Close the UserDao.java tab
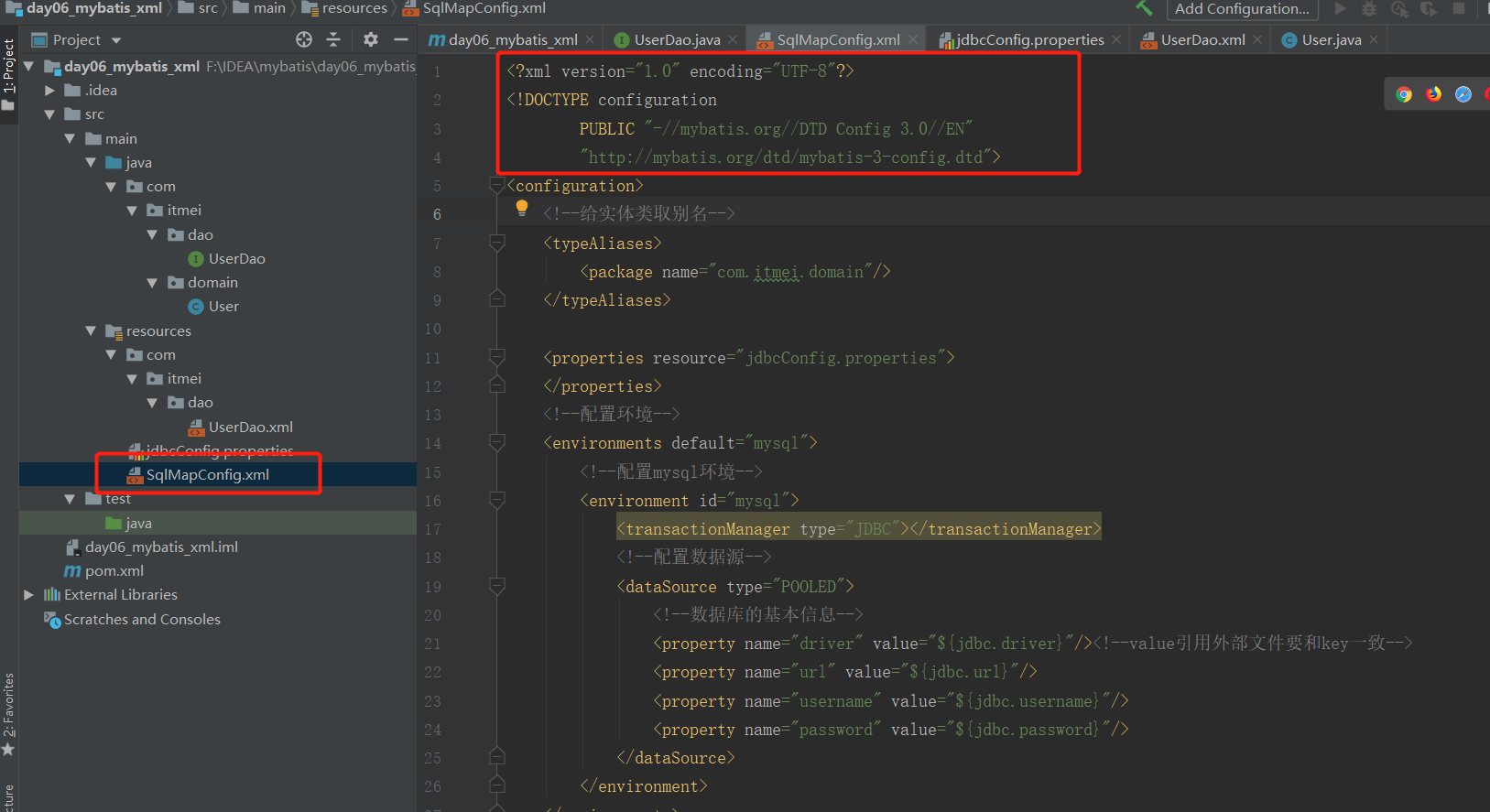This screenshot has height=812, width=1490. pos(733,39)
